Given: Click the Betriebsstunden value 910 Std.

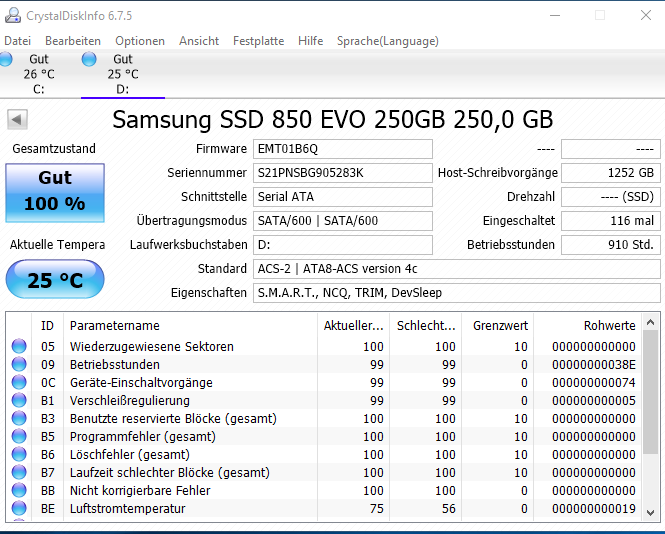Looking at the screenshot, I should pyautogui.click(x=611, y=245).
